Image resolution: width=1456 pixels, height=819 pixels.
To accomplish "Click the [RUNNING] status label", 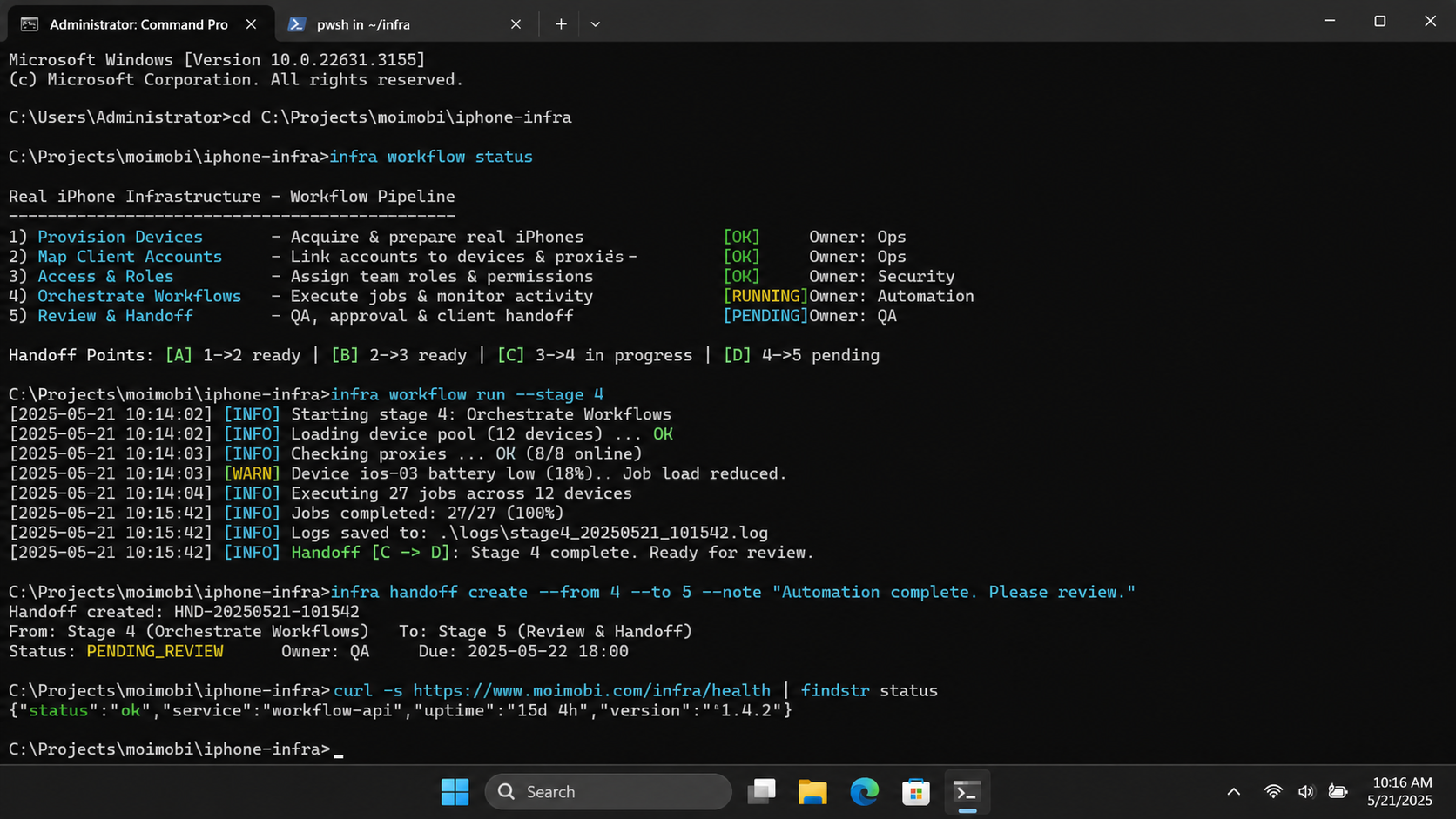I will point(765,296).
